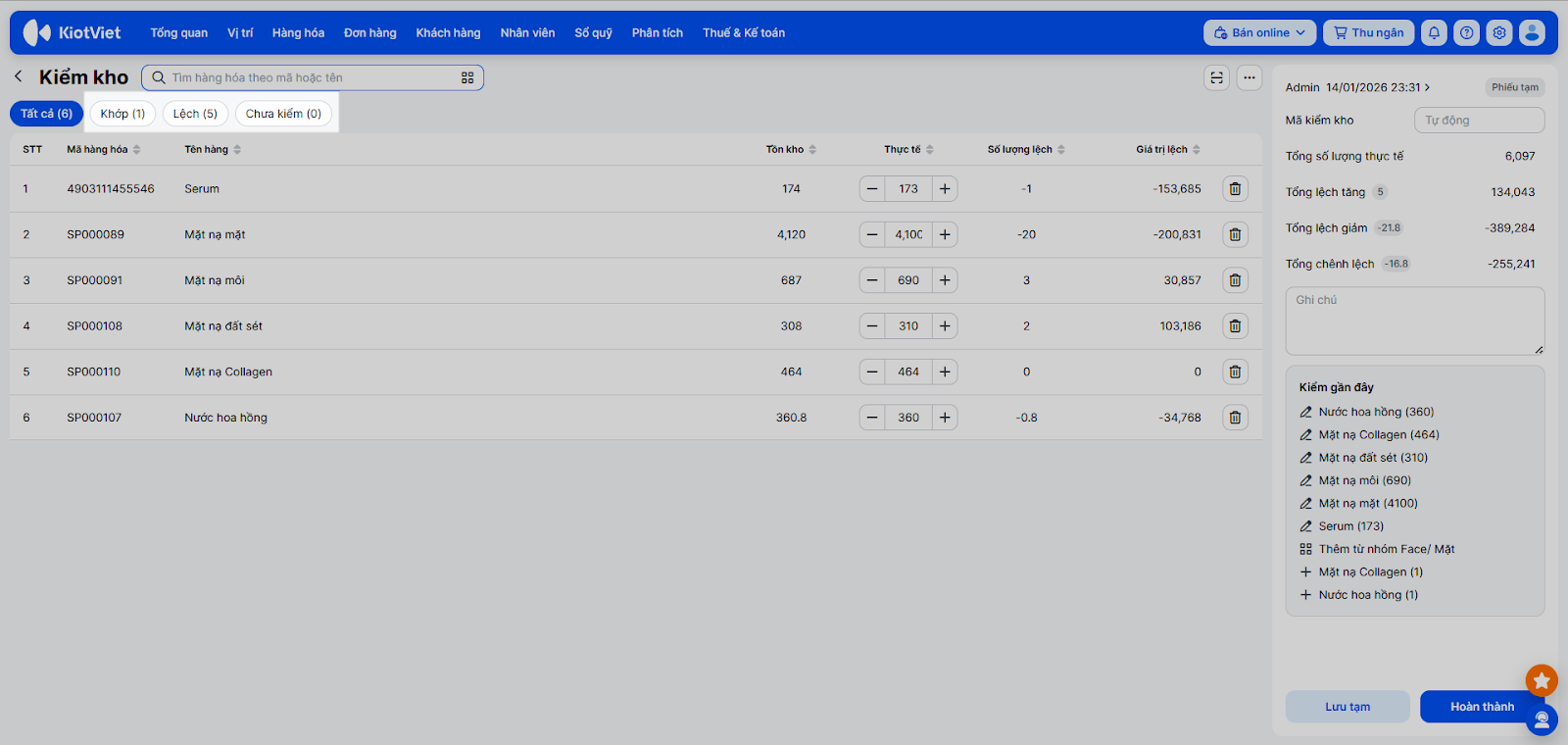The height and width of the screenshot is (745, 1568).
Task: Switch to the Tất cả (6) tab
Action: [x=47, y=114]
